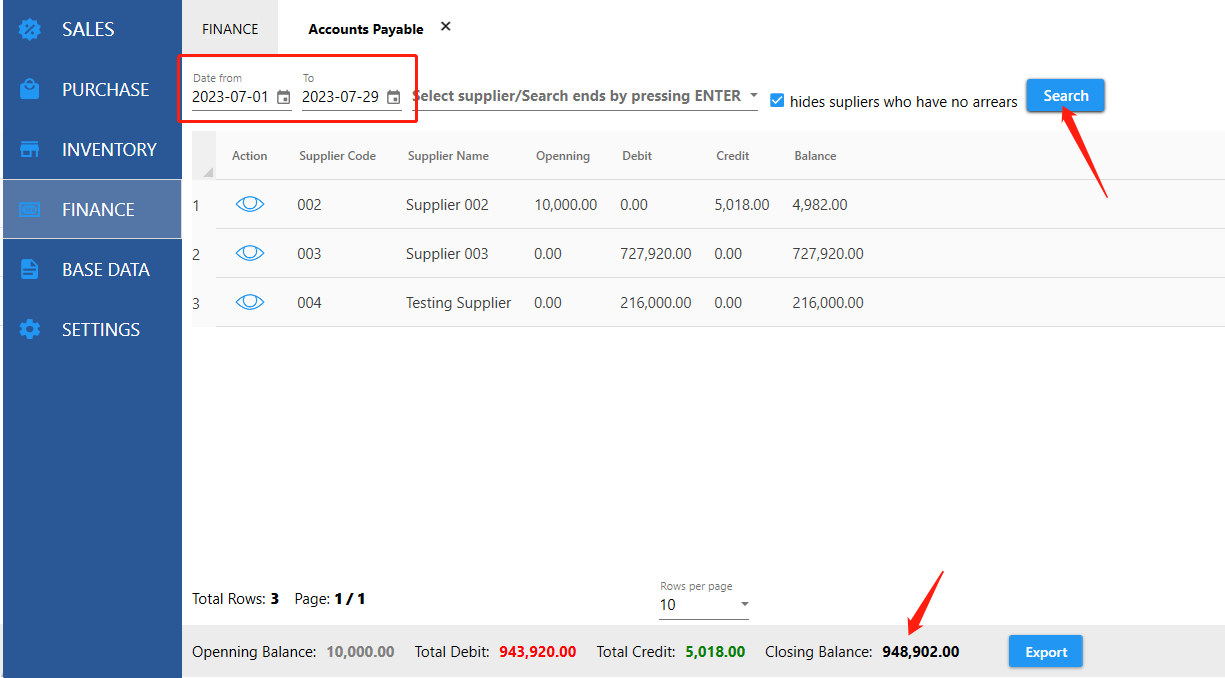View details for Supplier 002
This screenshot has width=1225, height=678.
coord(249,204)
